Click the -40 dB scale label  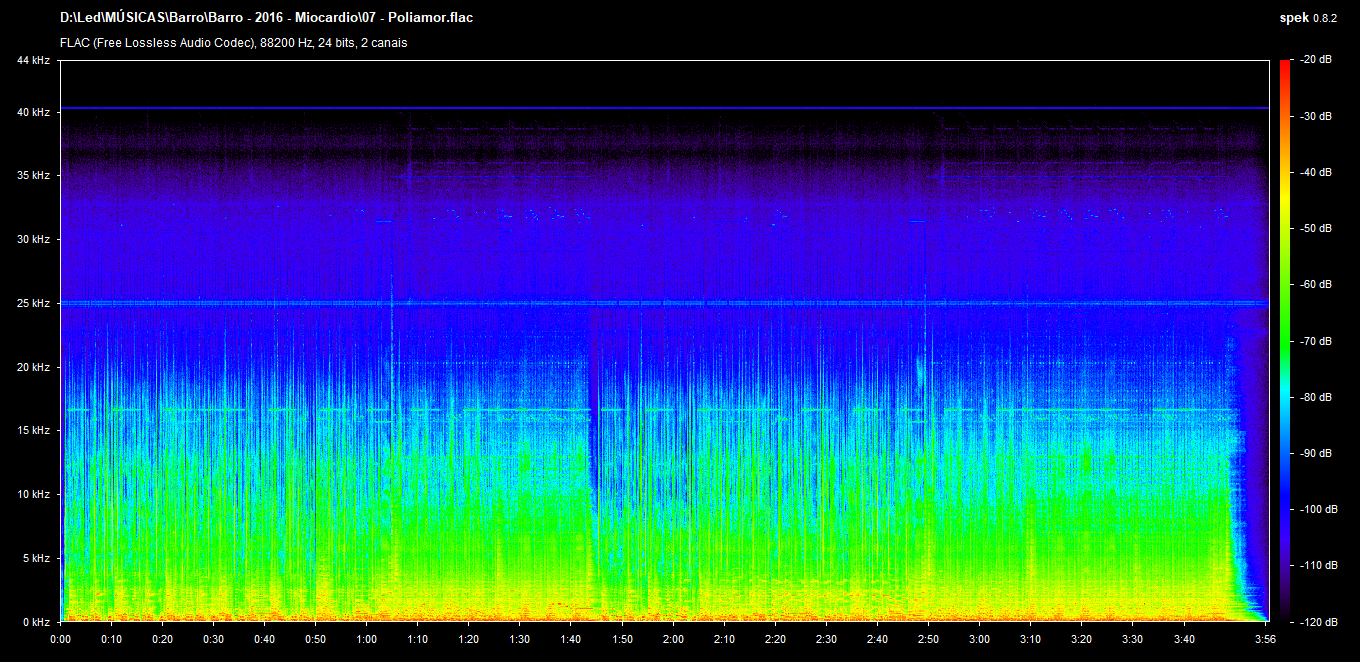(x=1315, y=173)
